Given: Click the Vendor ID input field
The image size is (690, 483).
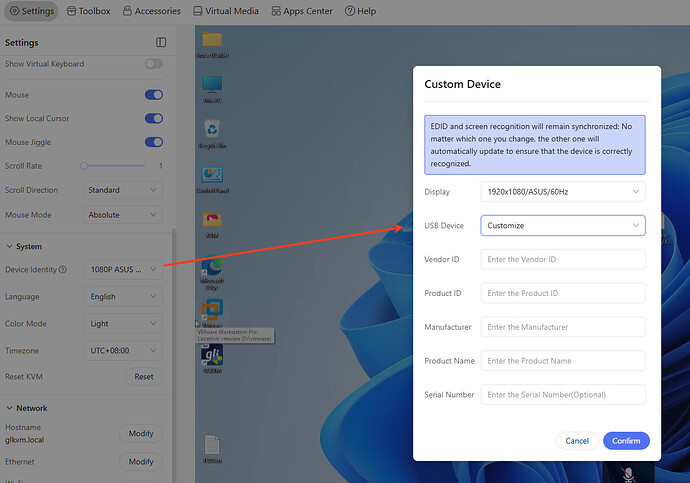Looking at the screenshot, I should click(562, 260).
